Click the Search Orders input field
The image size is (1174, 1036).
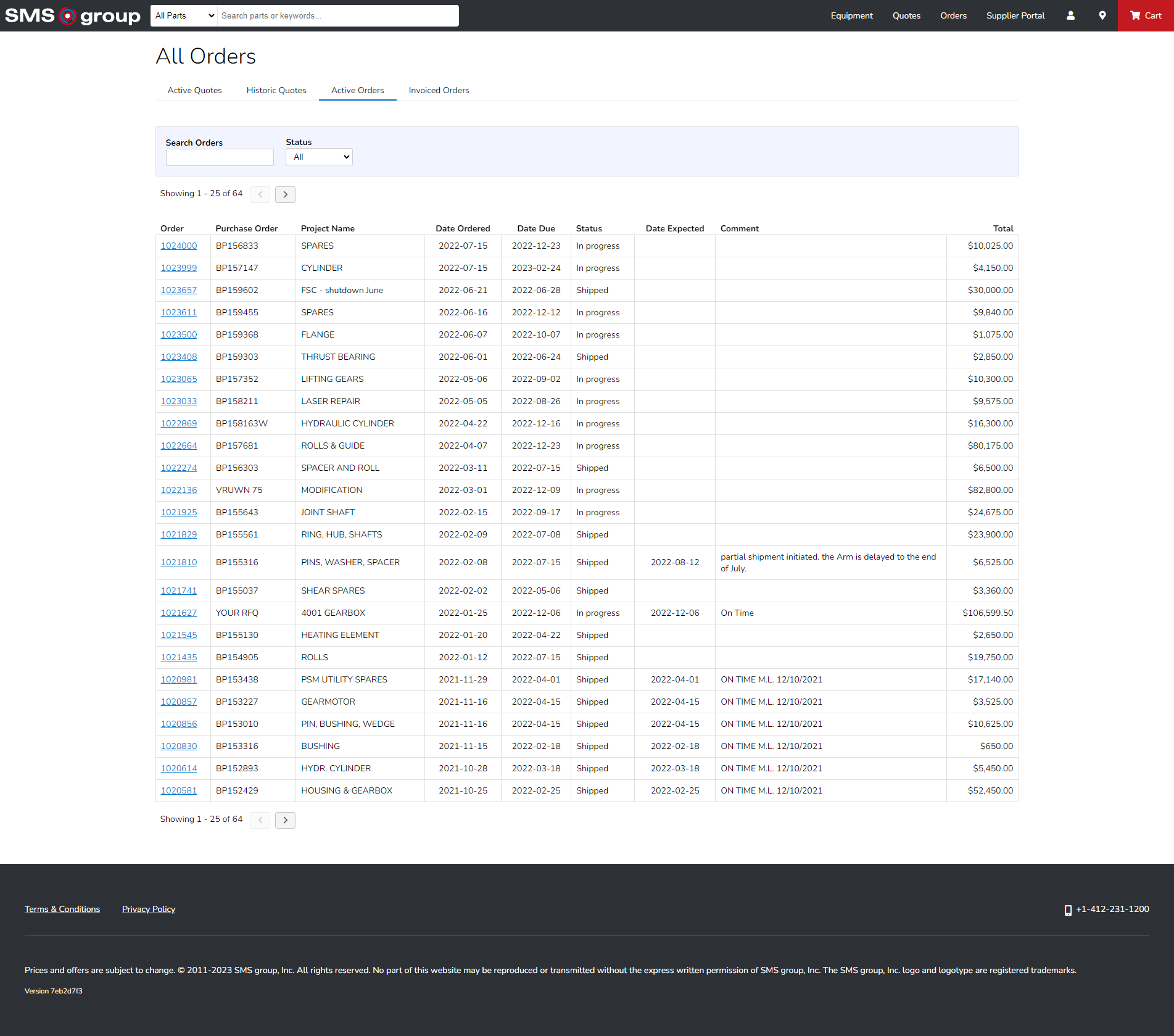tap(220, 157)
